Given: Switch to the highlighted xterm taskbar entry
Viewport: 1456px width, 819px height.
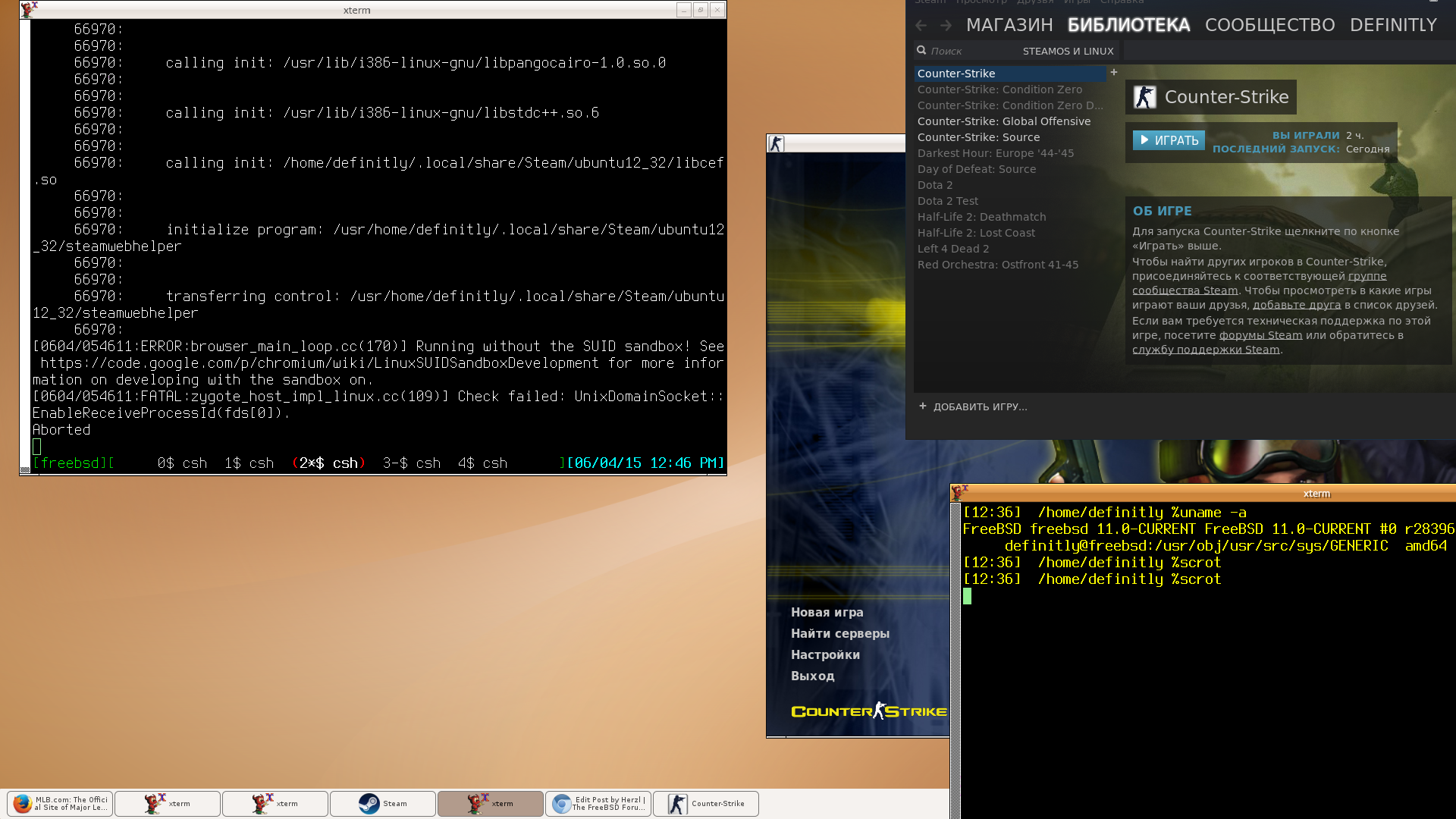Looking at the screenshot, I should tap(491, 804).
